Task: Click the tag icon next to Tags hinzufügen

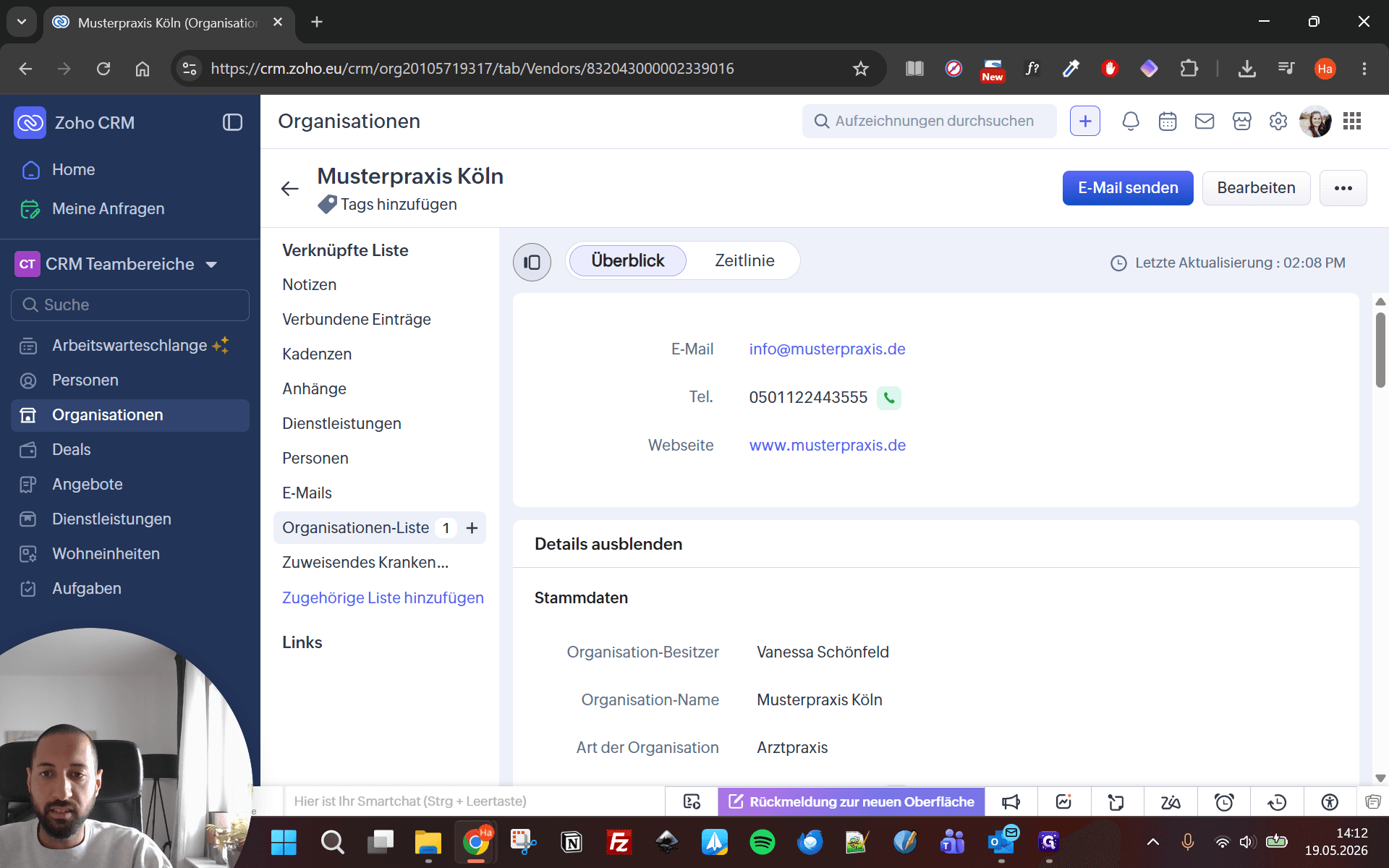Action: 327,205
